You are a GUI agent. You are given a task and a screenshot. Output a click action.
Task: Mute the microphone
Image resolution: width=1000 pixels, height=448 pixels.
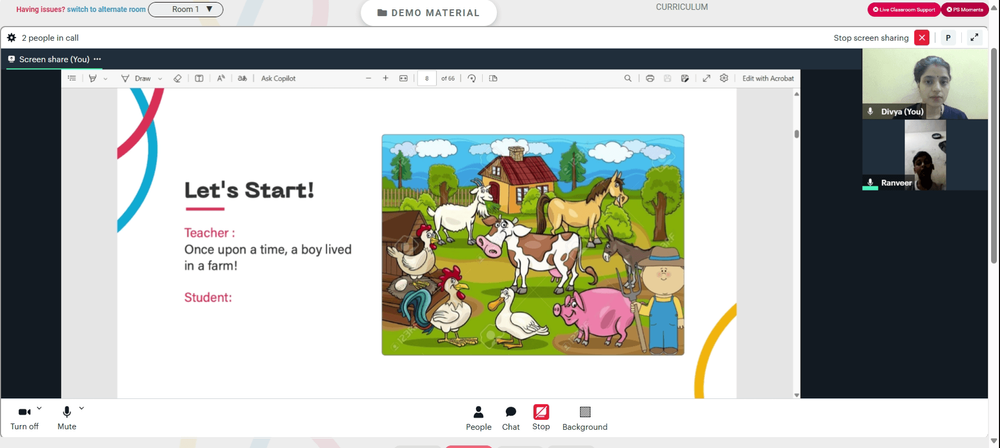click(67, 419)
